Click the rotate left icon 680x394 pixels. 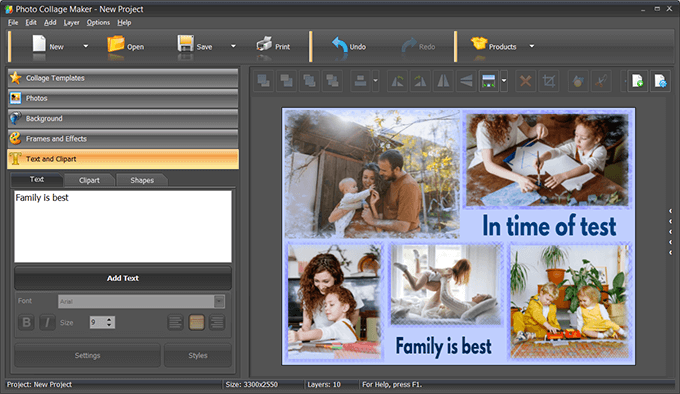(397, 81)
